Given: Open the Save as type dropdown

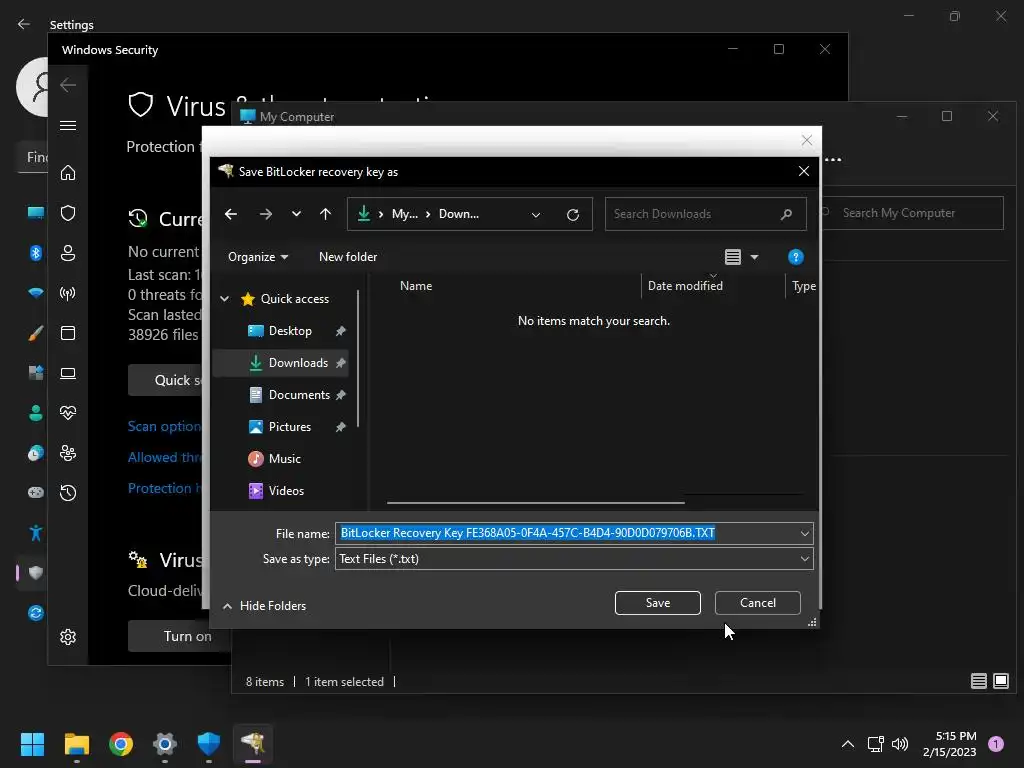Looking at the screenshot, I should point(574,558).
